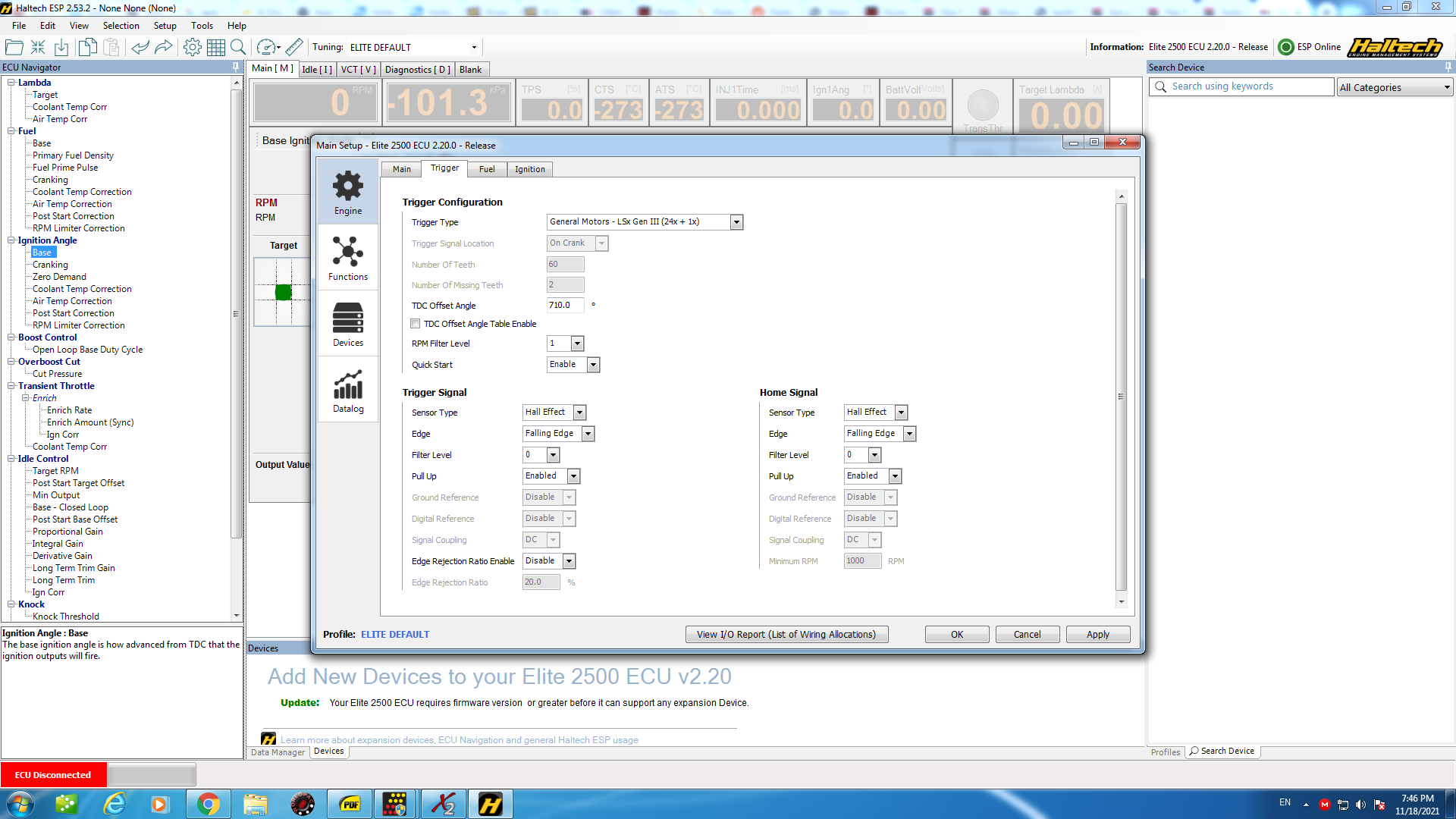
Task: Pin the ECU Navigator panel
Action: click(x=235, y=67)
